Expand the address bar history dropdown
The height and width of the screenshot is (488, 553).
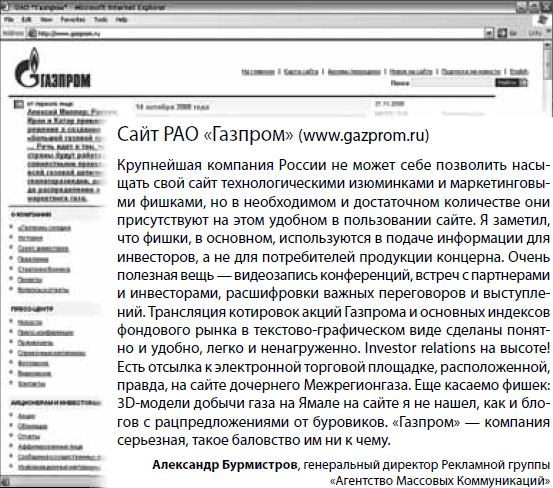489,33
